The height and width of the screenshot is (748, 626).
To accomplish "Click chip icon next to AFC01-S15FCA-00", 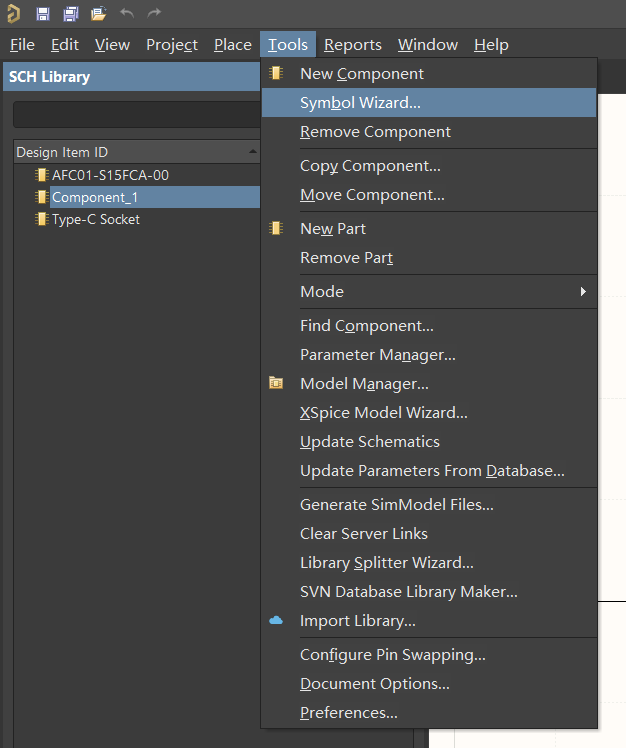I will point(41,175).
